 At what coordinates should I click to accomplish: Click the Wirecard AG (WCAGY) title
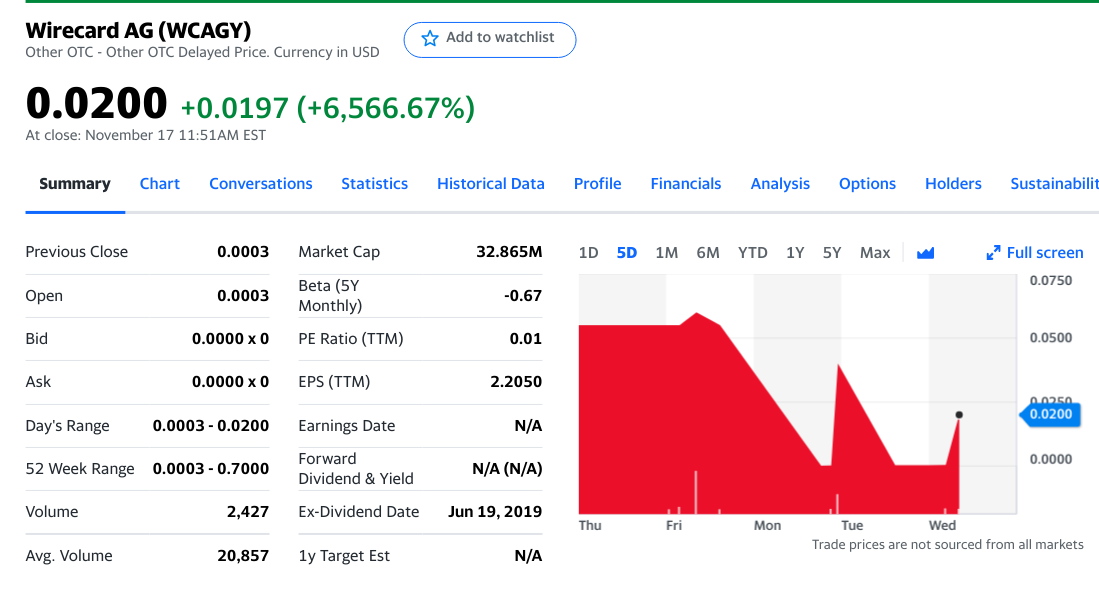(x=138, y=30)
